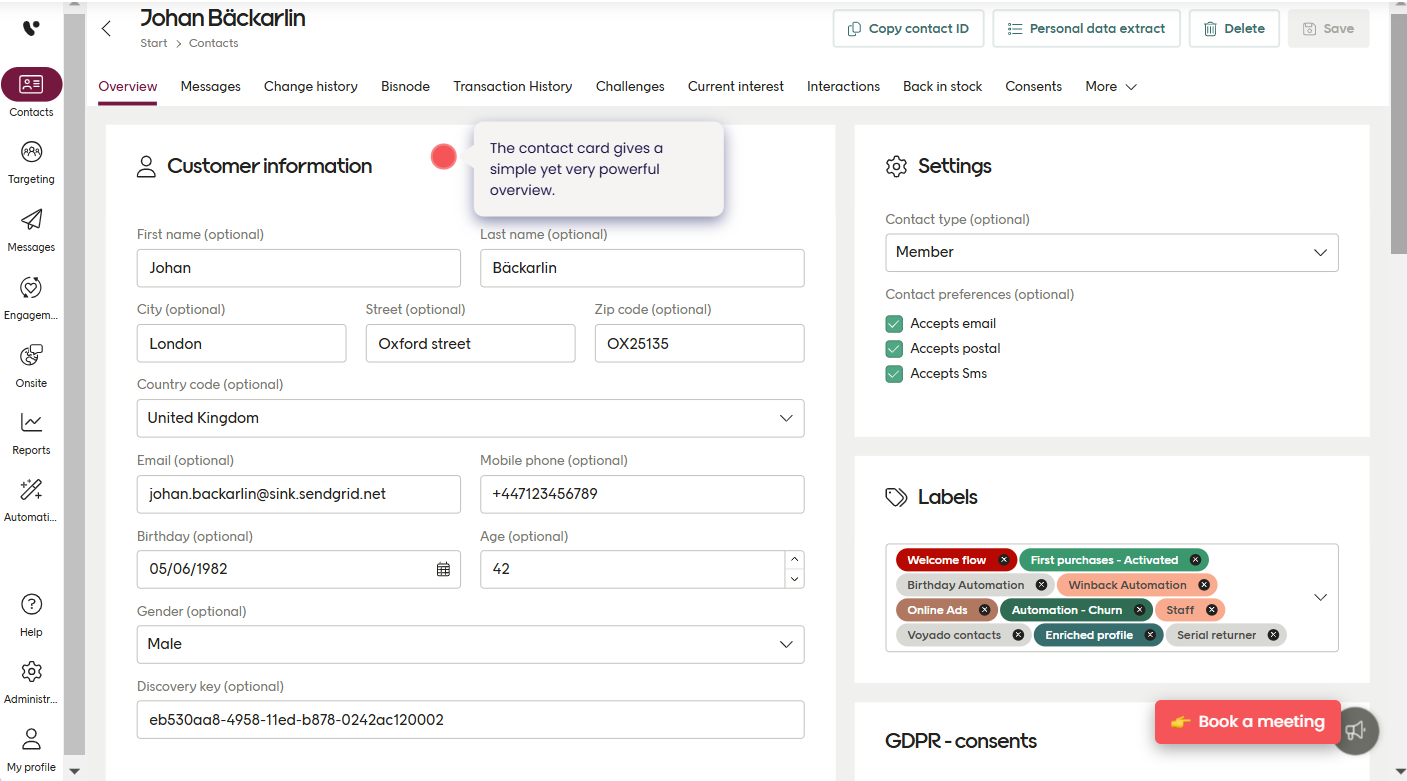The width and height of the screenshot is (1407, 781).
Task: Toggle the Accepts Sms checkbox
Action: tap(893, 373)
